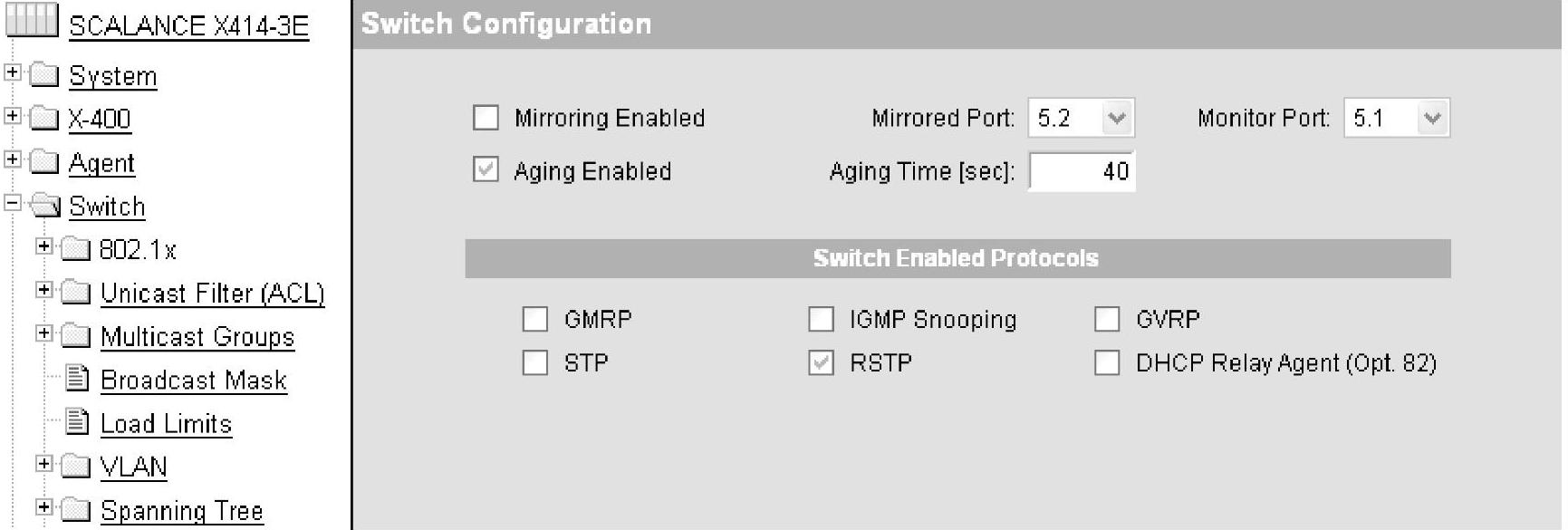
Task: Click the open Switch folder icon
Action: tap(44, 206)
